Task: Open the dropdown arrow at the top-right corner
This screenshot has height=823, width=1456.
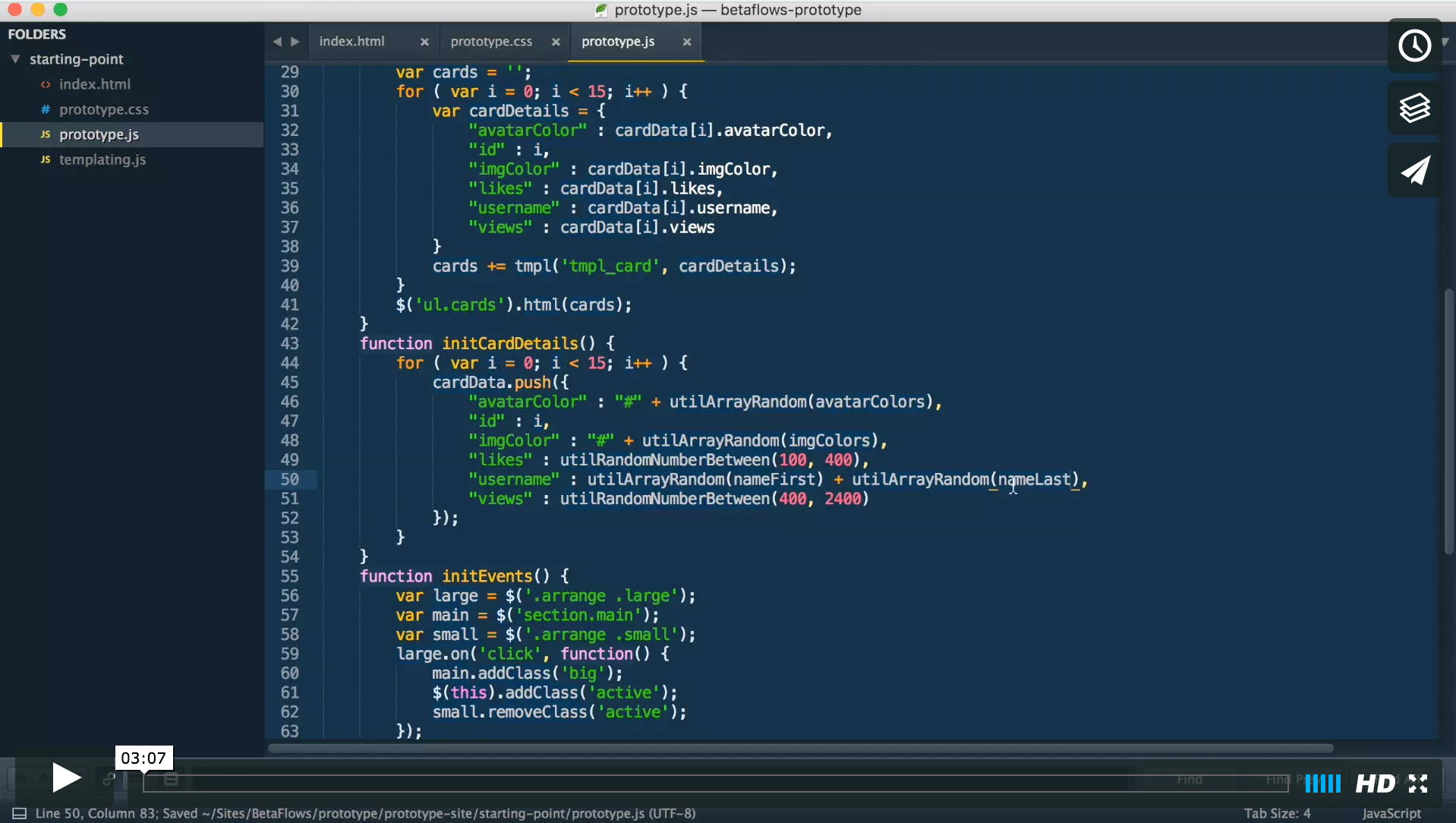Action: pos(1446,42)
